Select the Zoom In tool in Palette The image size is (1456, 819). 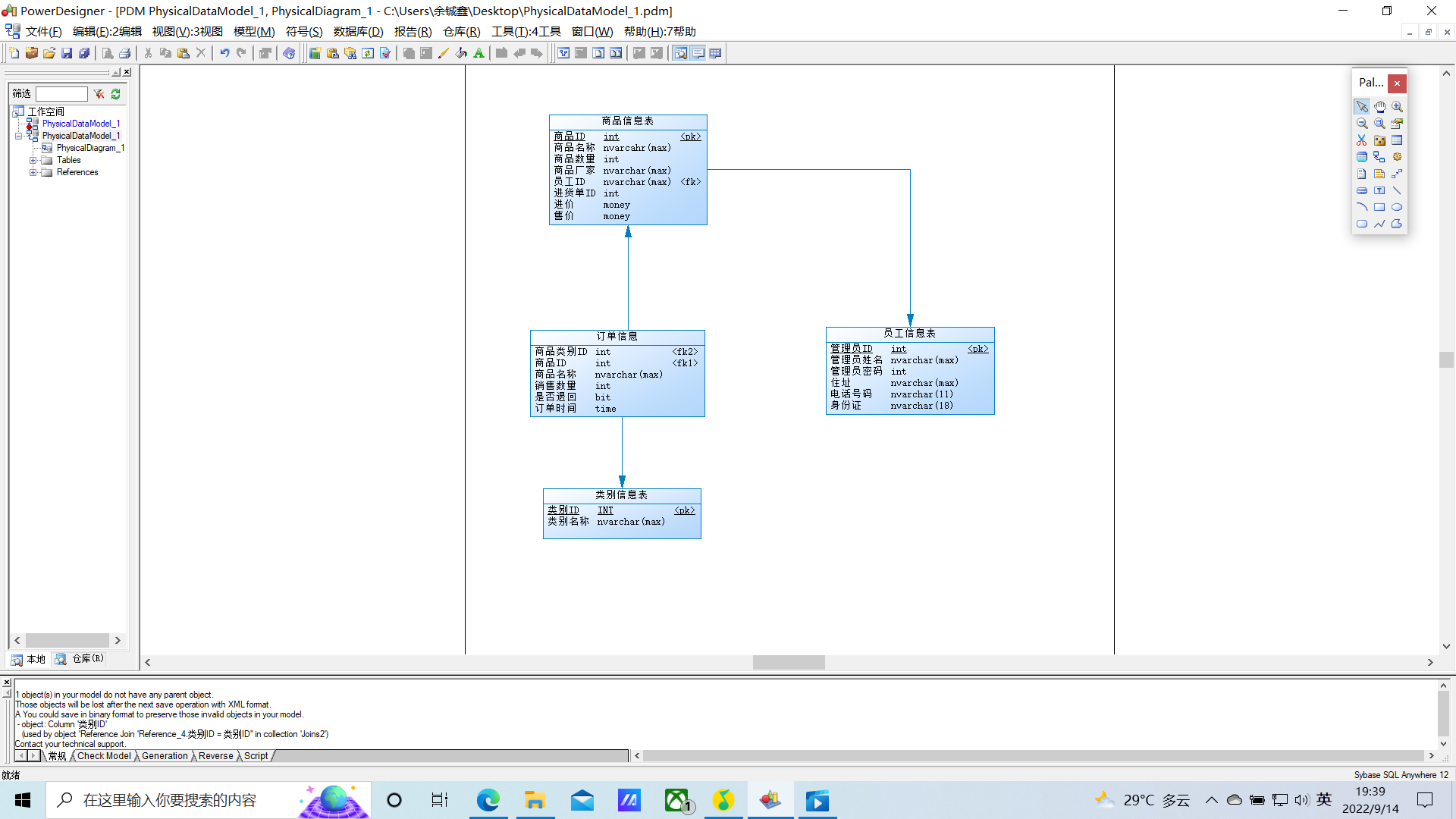[x=1397, y=107]
